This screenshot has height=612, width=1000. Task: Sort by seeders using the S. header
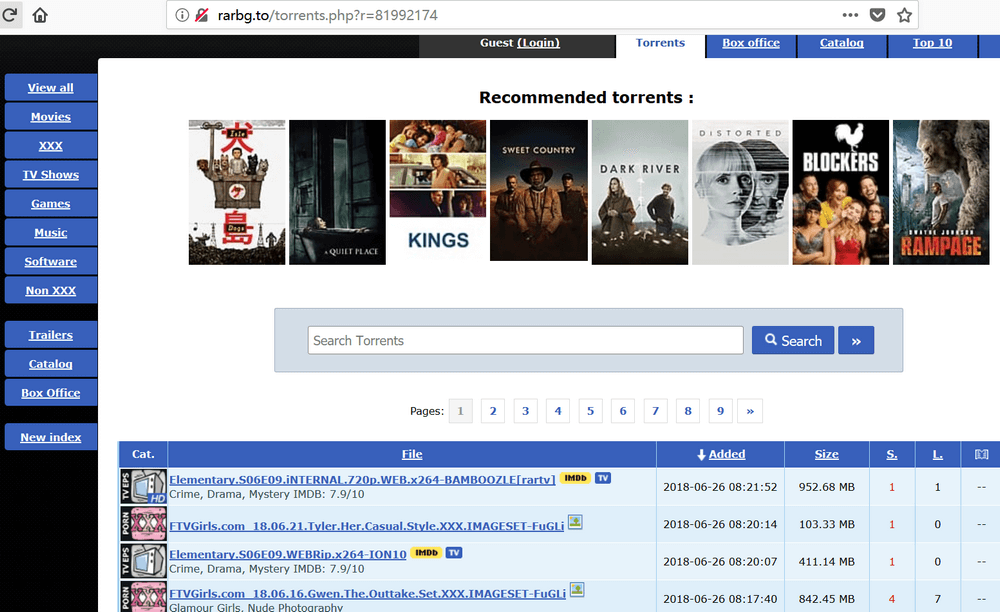tap(892, 454)
